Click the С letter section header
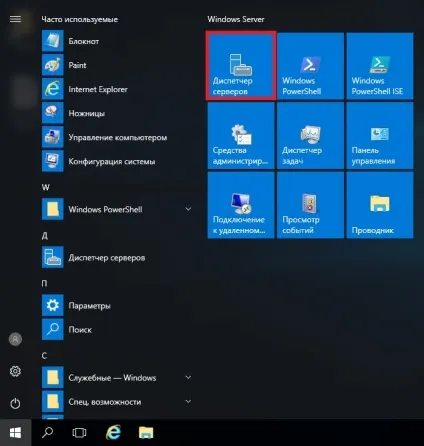This screenshot has height=446, width=424. 44,356
